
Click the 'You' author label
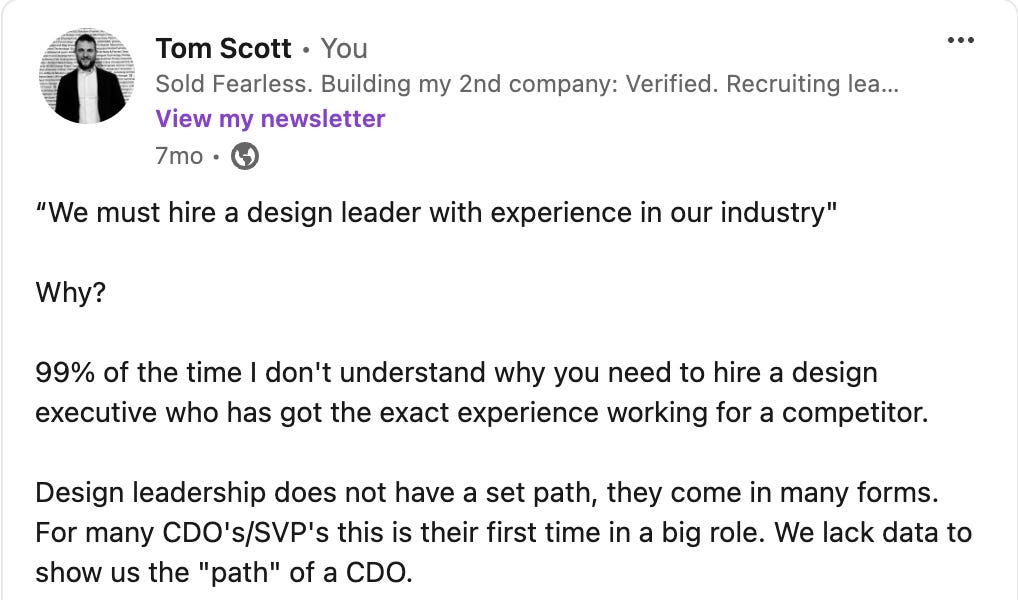345,48
